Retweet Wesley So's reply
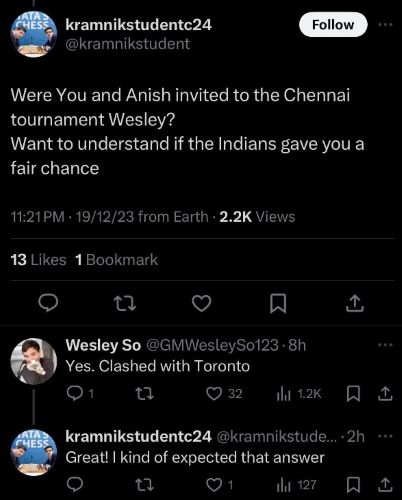This screenshot has width=402, height=500. [145, 394]
